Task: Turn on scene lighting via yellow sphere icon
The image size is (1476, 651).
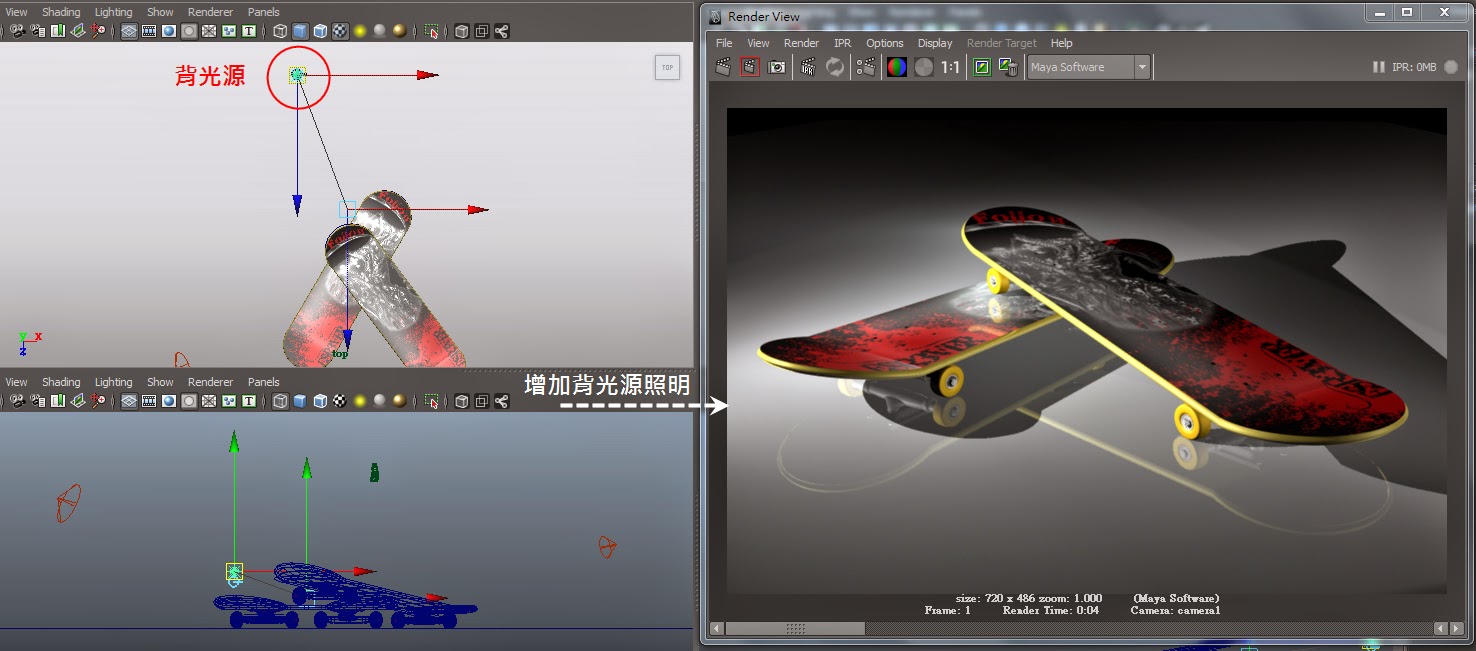Action: [x=359, y=31]
